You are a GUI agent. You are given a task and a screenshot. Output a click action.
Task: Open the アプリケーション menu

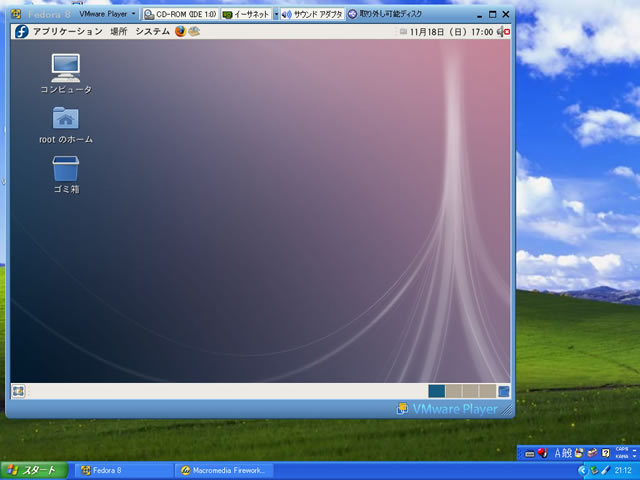pyautogui.click(x=67, y=31)
